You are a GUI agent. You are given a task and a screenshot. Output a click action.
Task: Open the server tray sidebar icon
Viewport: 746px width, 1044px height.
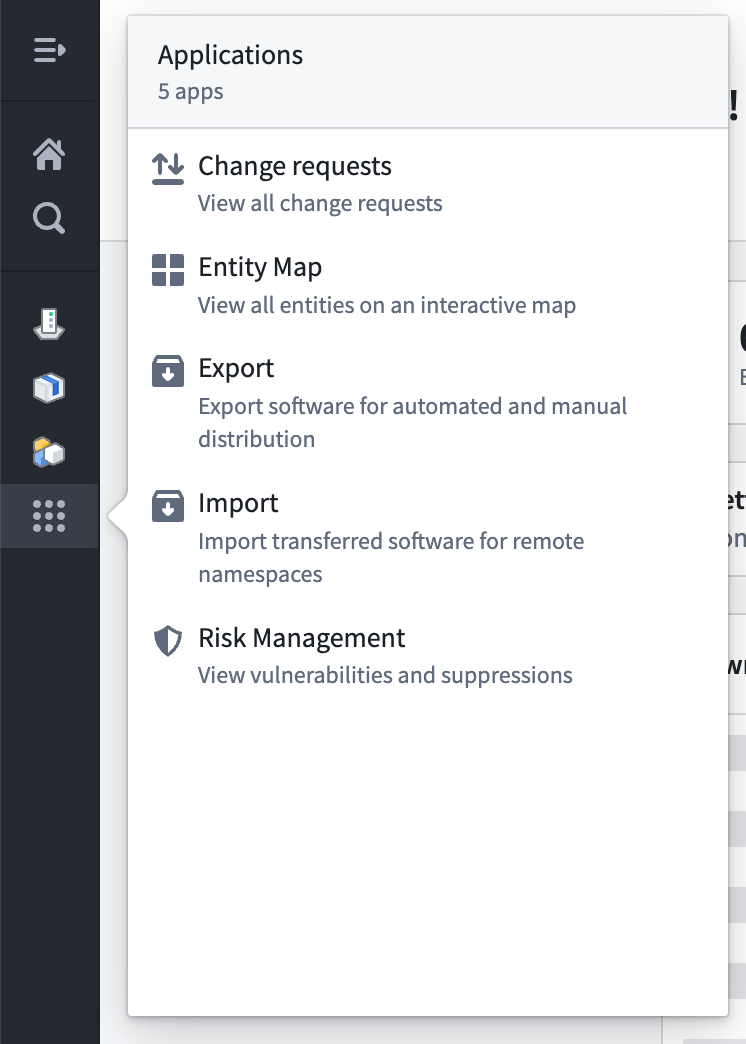pyautogui.click(x=49, y=324)
